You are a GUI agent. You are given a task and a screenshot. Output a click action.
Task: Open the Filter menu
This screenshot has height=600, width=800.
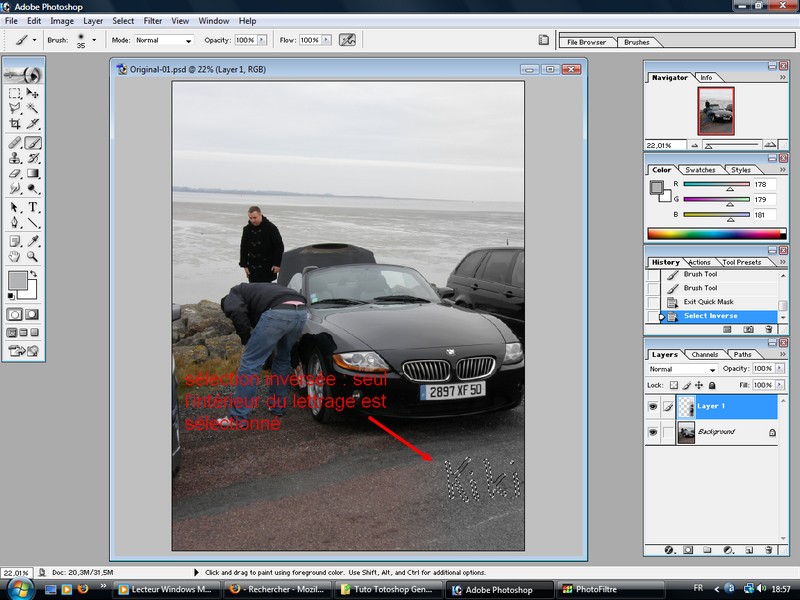[153, 21]
